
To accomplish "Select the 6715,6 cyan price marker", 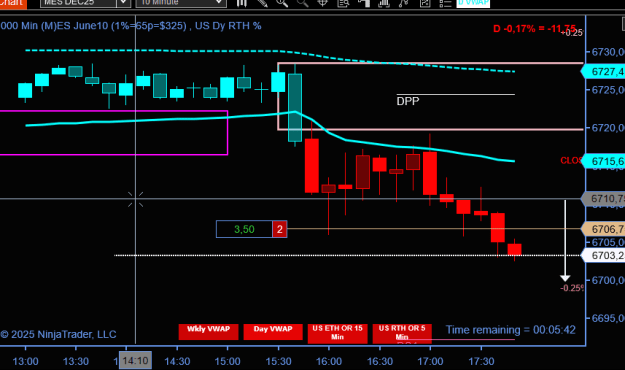I will pyautogui.click(x=603, y=161).
